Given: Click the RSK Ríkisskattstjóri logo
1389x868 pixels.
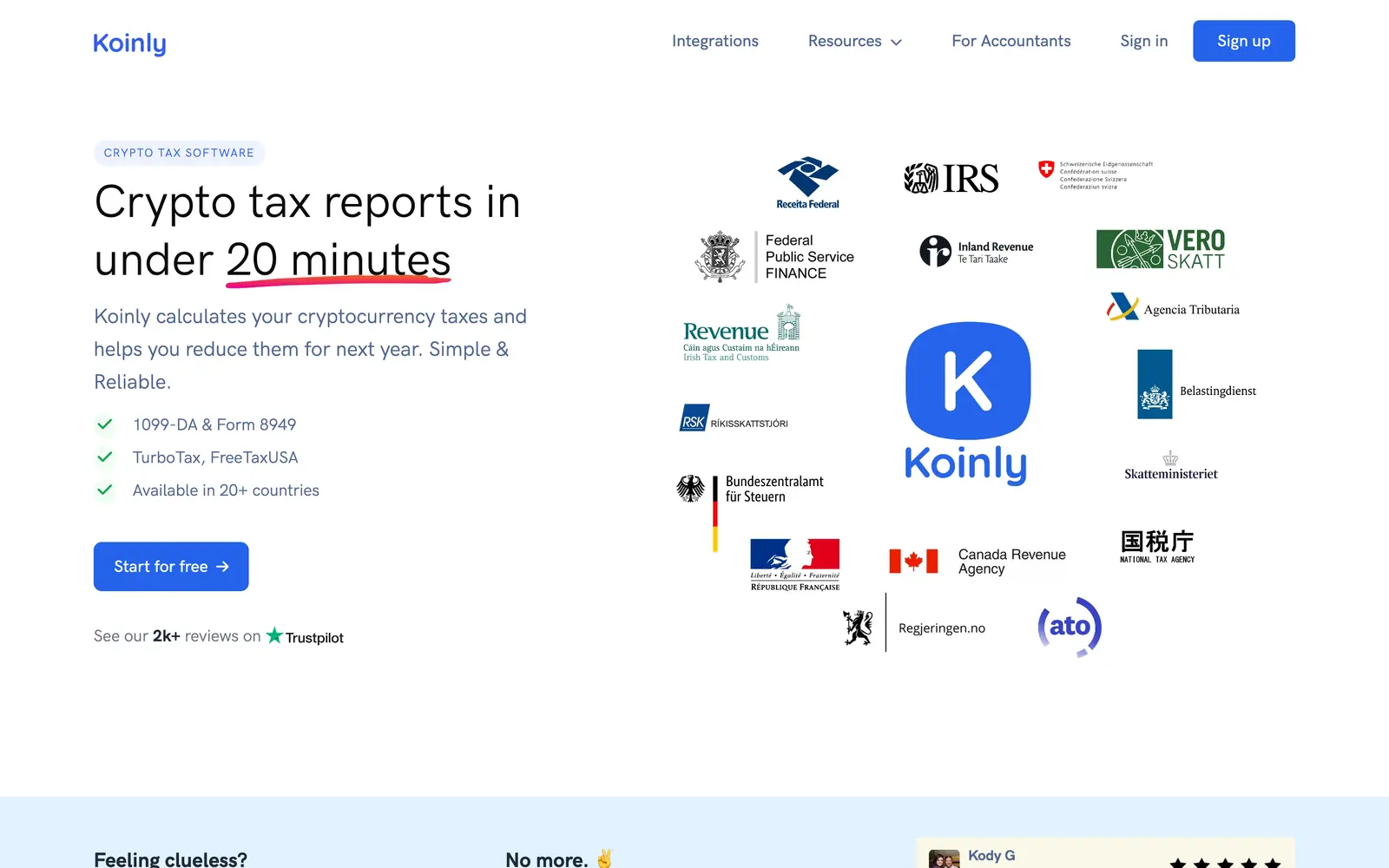Looking at the screenshot, I should (734, 418).
